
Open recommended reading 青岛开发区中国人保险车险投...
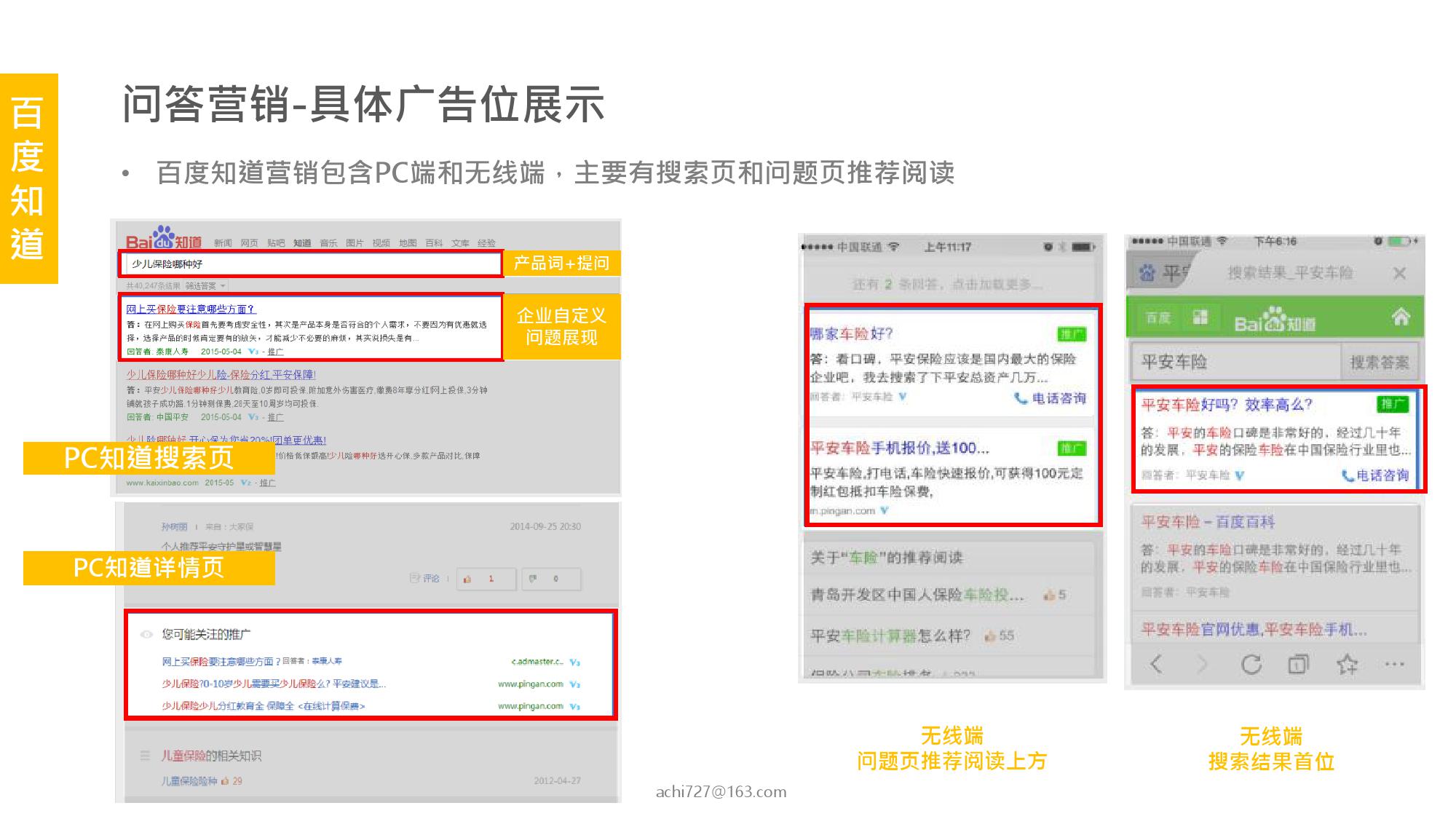917,595
